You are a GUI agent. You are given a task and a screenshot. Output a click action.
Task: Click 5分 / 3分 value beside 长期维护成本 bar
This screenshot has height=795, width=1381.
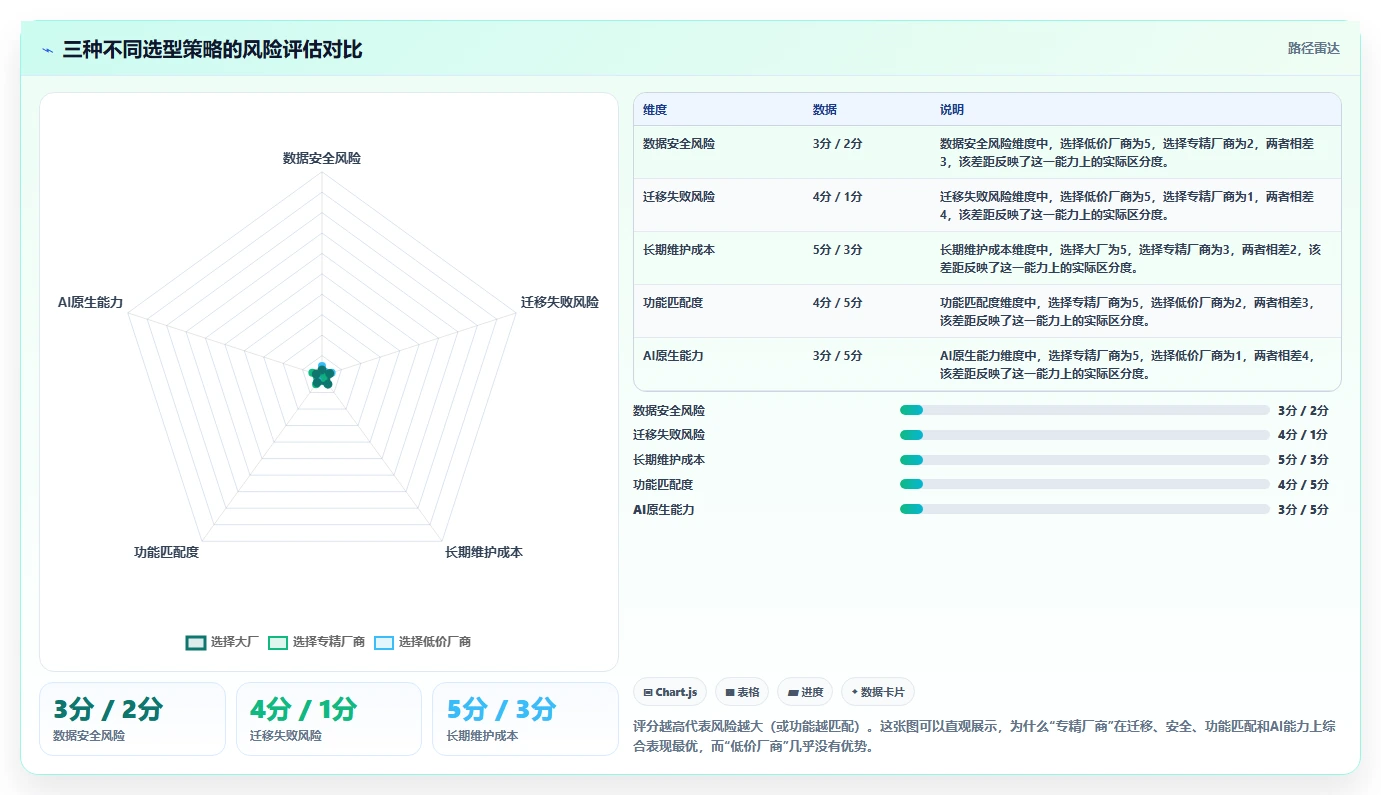1303,460
